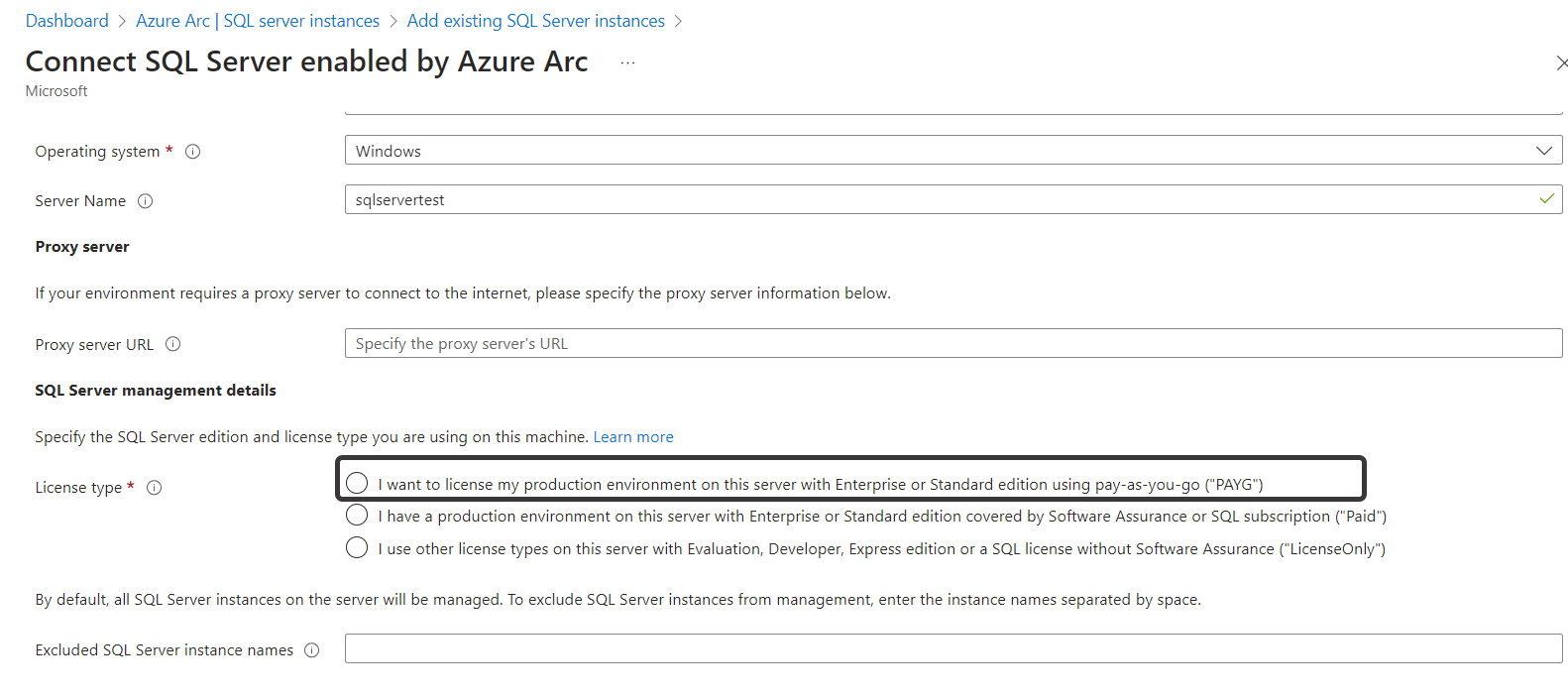Go to Dashboard breadcrumb

(x=67, y=21)
